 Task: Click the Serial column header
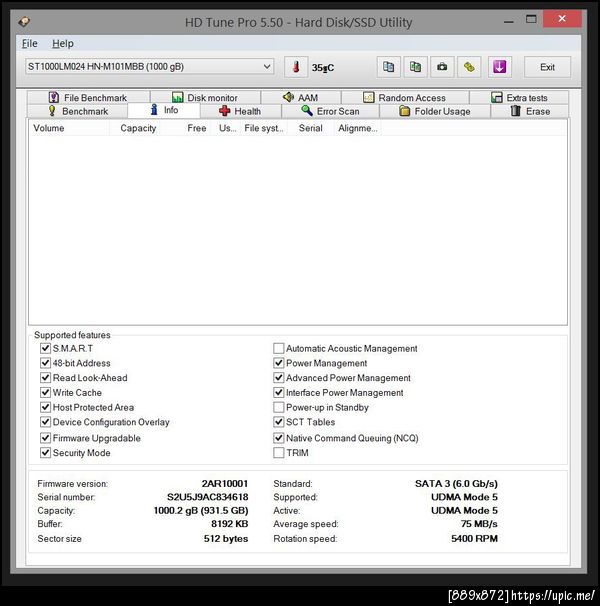click(x=310, y=128)
